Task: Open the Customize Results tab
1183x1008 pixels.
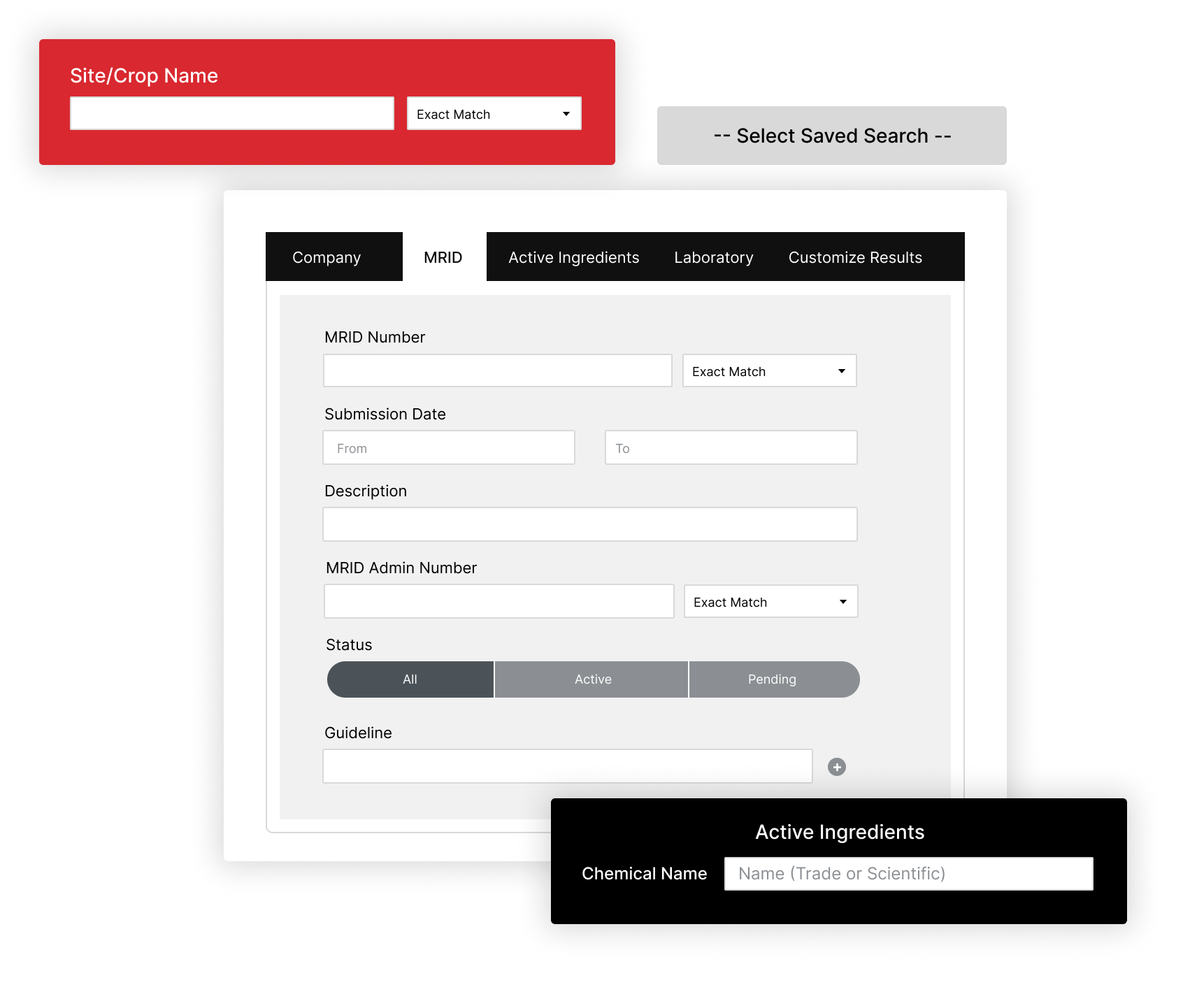Action: pyautogui.click(x=855, y=257)
